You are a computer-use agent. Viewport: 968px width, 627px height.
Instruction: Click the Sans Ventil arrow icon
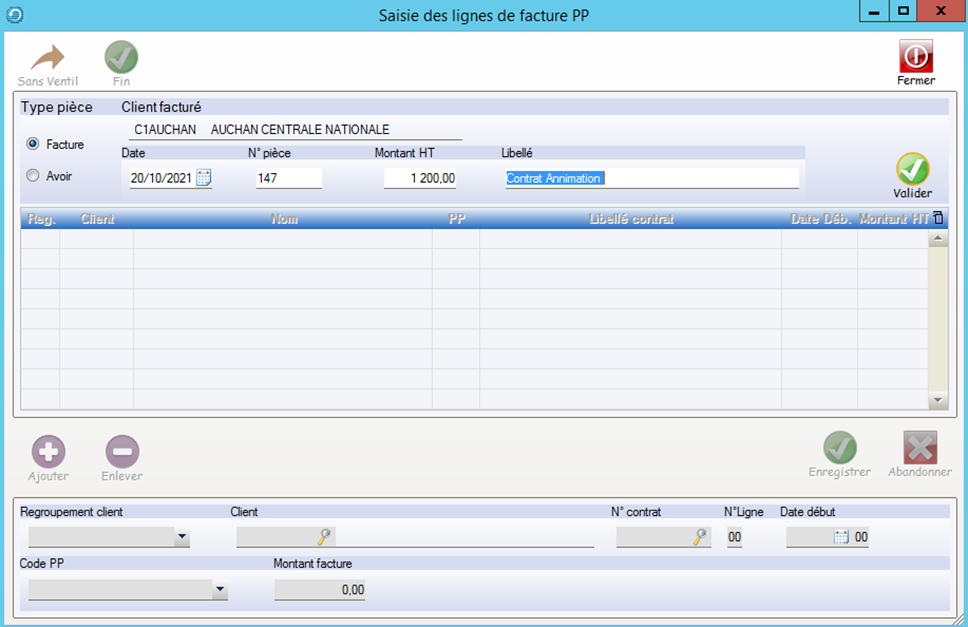pos(47,58)
